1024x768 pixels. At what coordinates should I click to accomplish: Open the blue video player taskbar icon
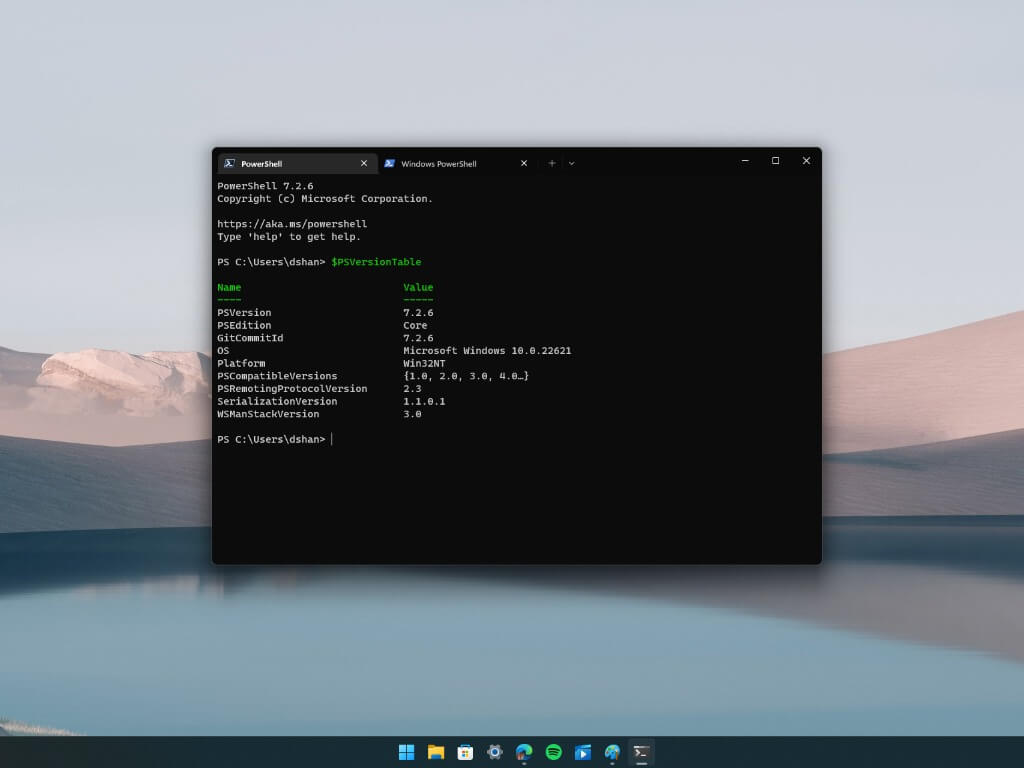[583, 752]
